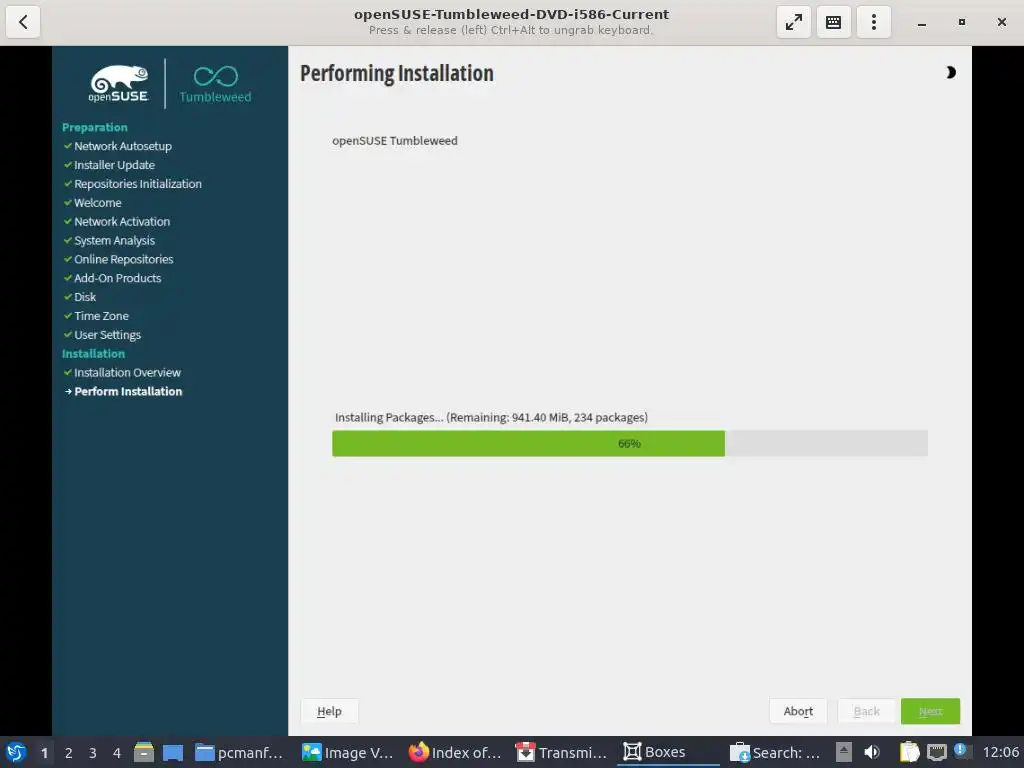Click the Installation section heading

[x=93, y=354]
